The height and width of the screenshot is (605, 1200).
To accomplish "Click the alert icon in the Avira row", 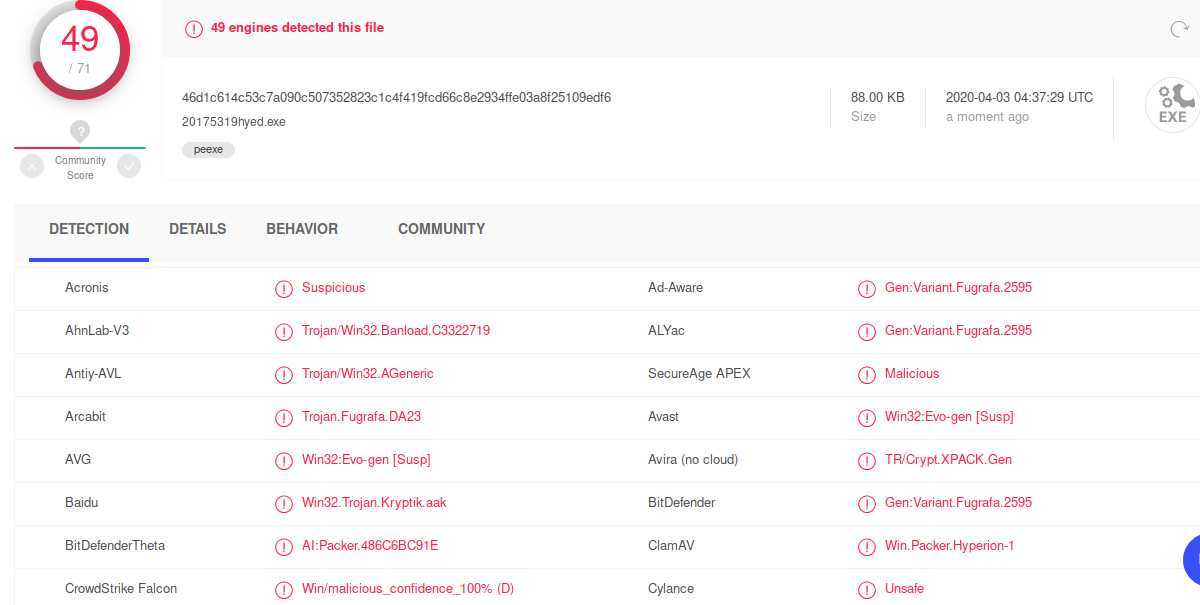I will [867, 461].
